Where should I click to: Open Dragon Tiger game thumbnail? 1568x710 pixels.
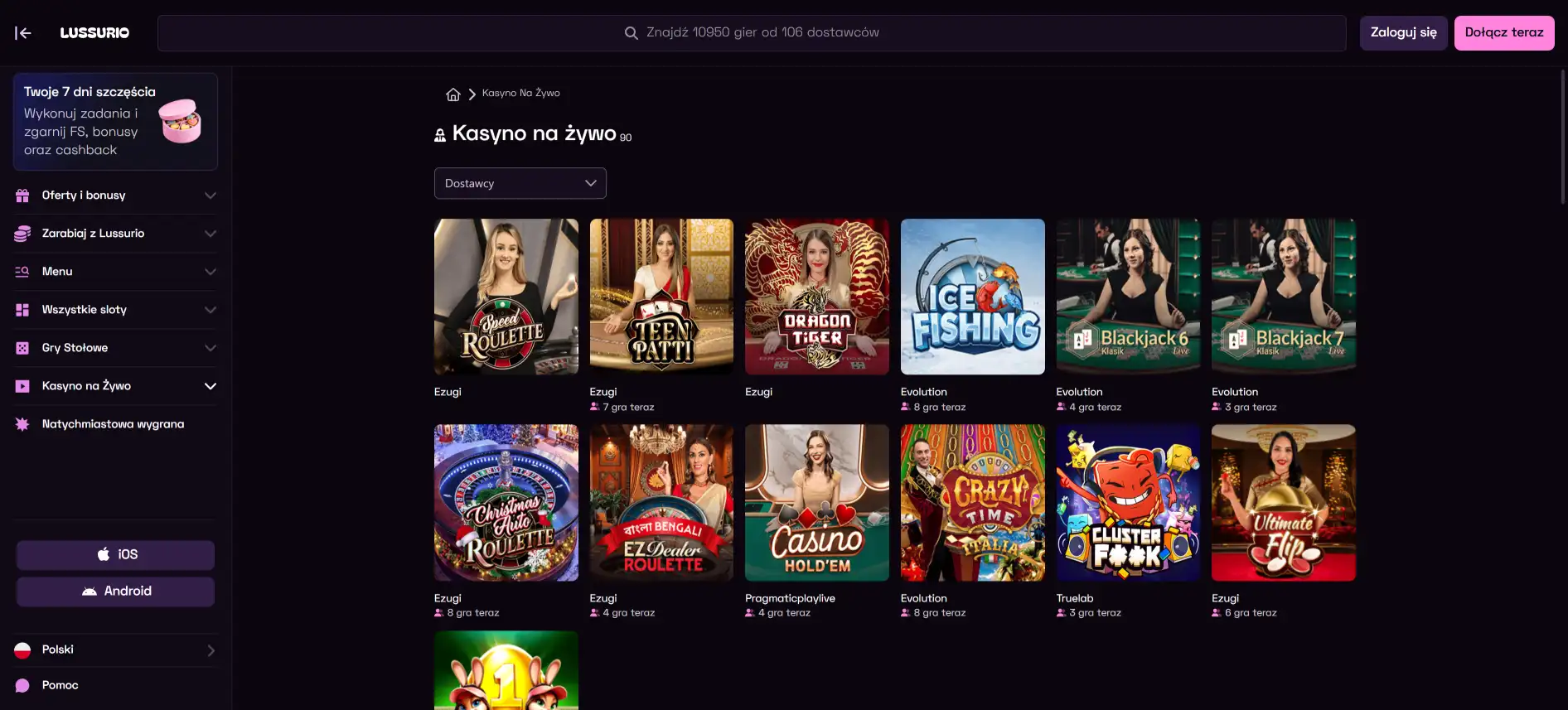tap(817, 297)
